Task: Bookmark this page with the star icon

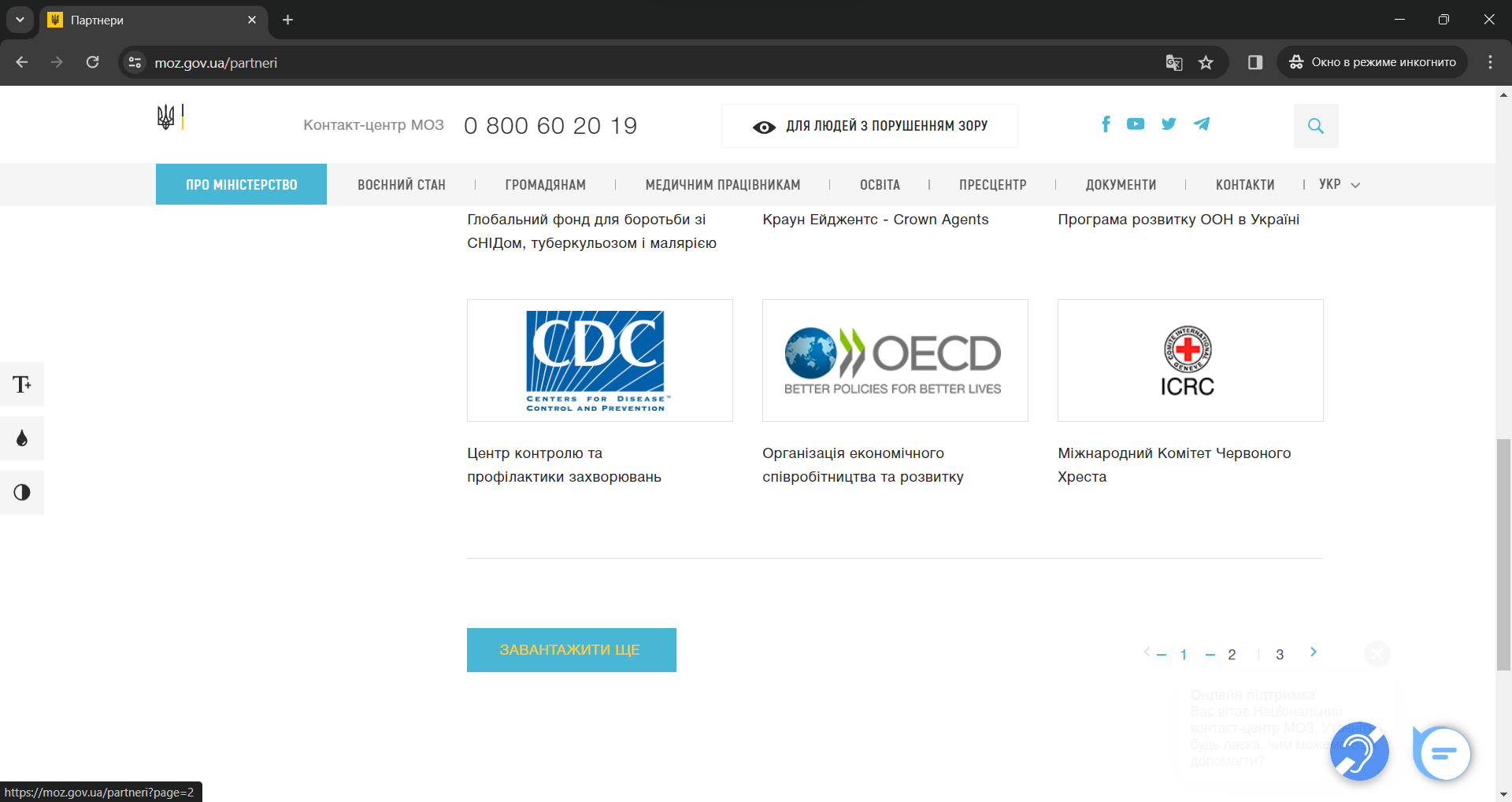Action: coord(1206,63)
